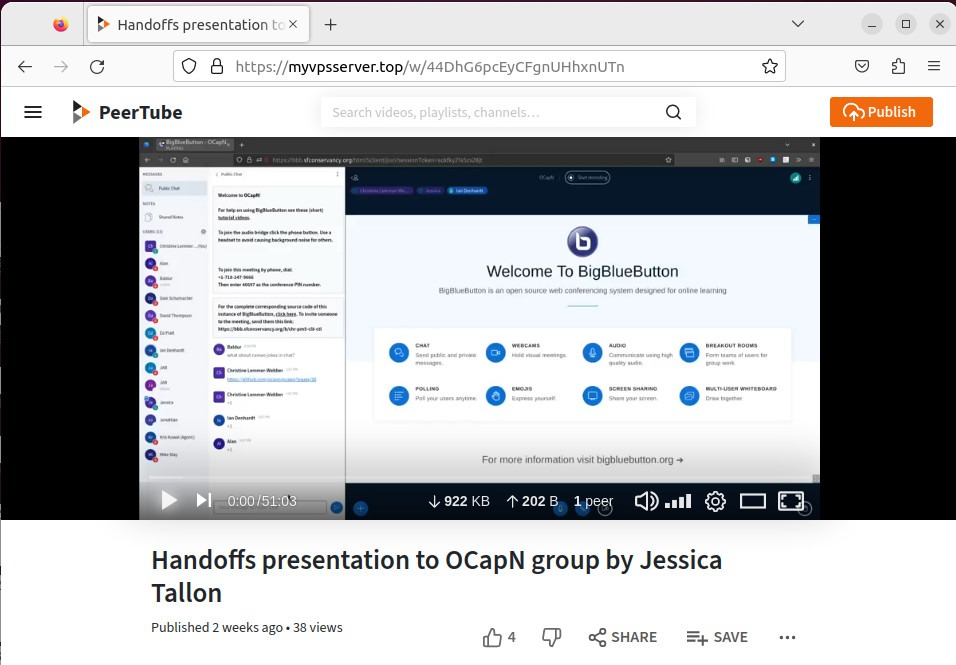
Task: Open the more-actions ellipsis under the video
Action: [787, 637]
